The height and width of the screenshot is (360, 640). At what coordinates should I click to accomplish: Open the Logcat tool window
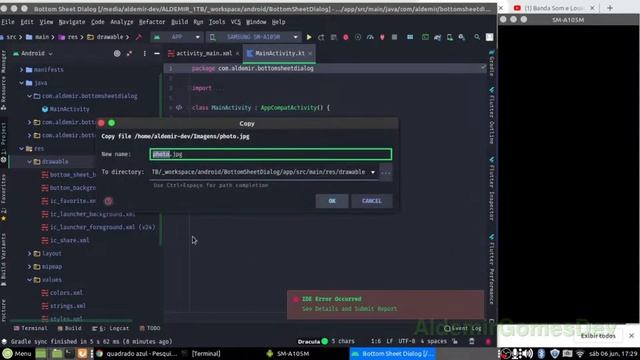coord(110,328)
